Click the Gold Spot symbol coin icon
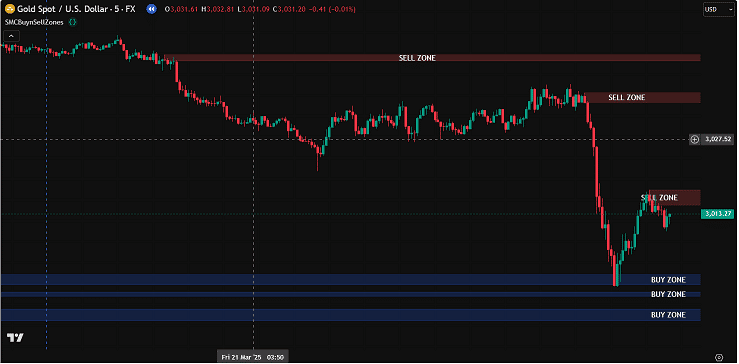The width and height of the screenshot is (739, 364). (x=9, y=8)
